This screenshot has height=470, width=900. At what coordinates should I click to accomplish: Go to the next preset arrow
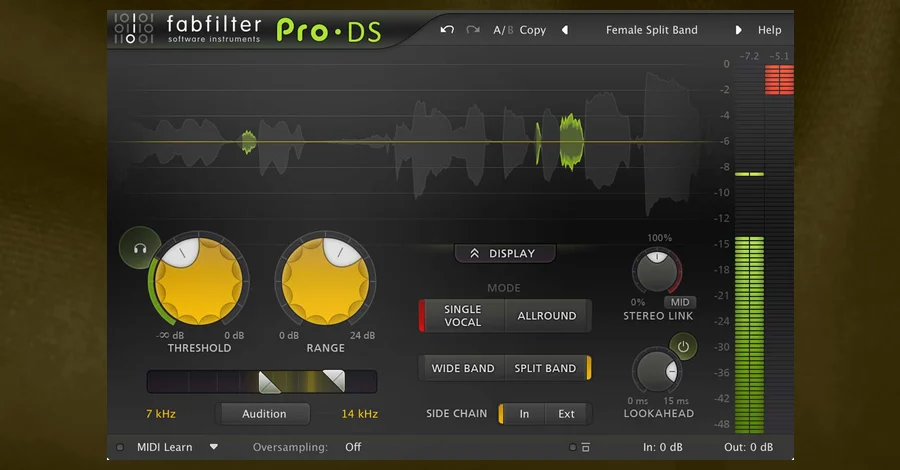[x=738, y=30]
